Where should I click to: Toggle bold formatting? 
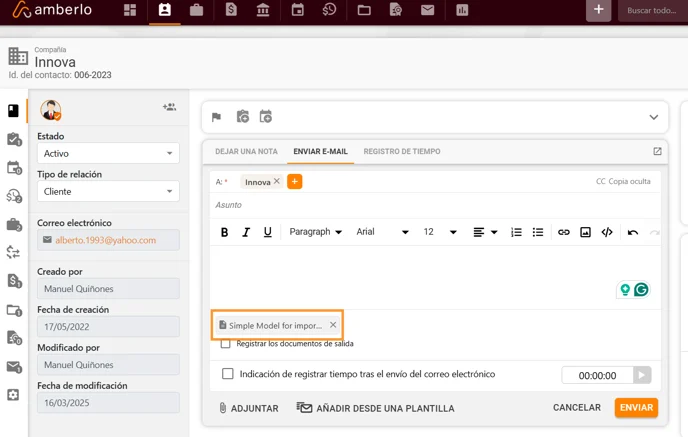(x=224, y=232)
